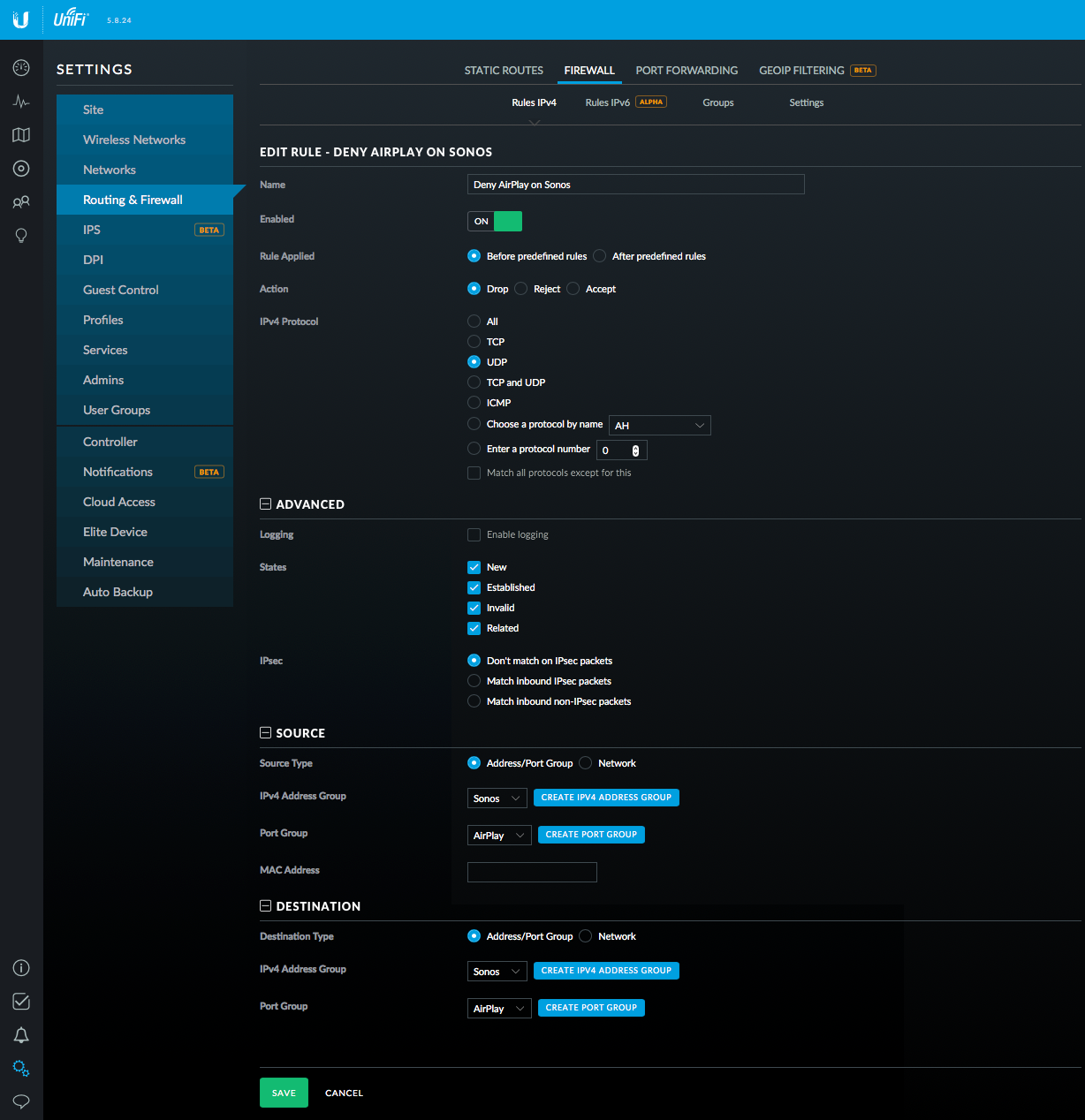Click Create Port Group under Destination
This screenshot has width=1085, height=1120.
(x=591, y=1008)
